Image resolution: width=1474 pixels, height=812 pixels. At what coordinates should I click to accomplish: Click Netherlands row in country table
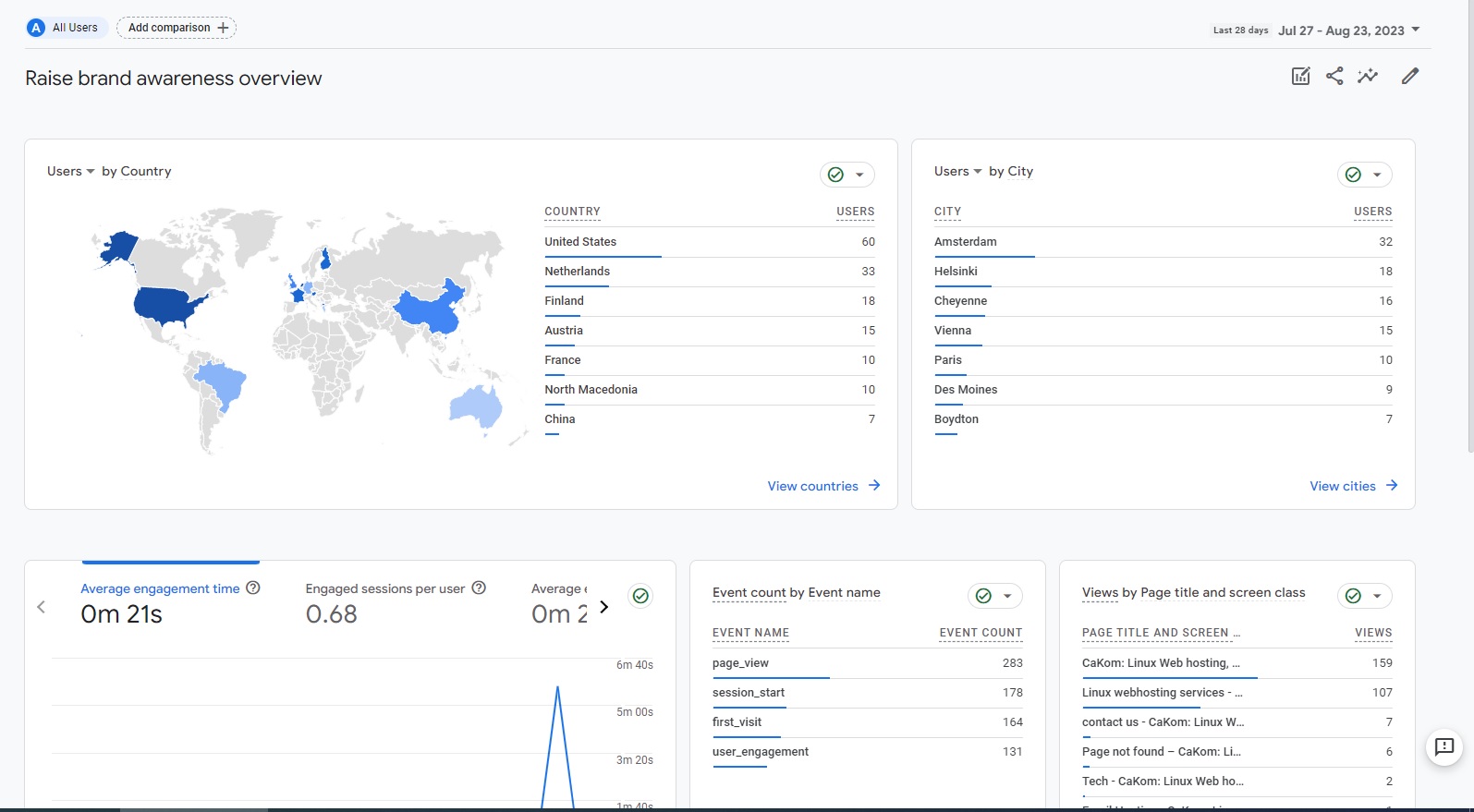coord(710,272)
